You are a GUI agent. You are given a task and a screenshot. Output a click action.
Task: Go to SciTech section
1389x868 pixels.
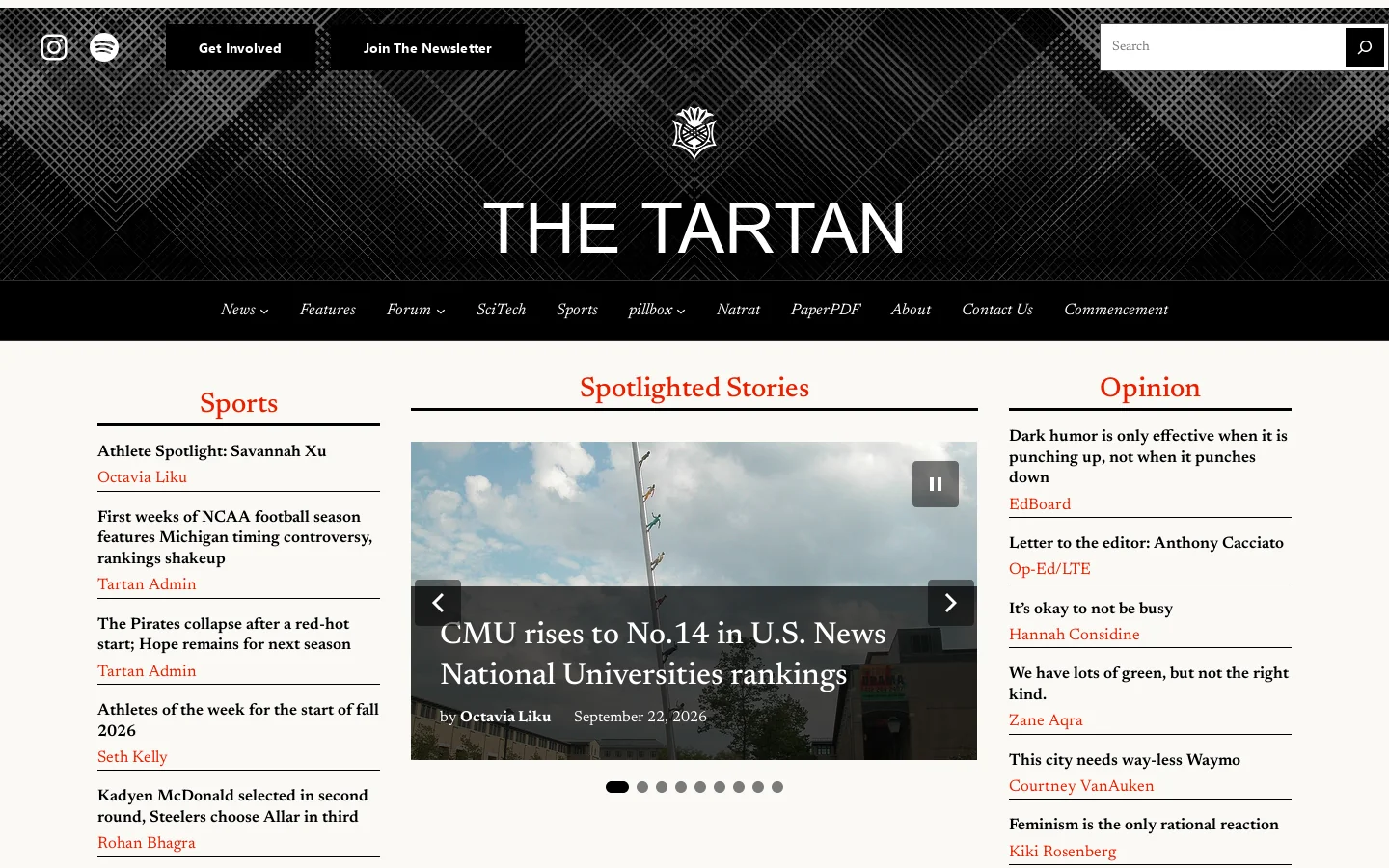(x=502, y=310)
